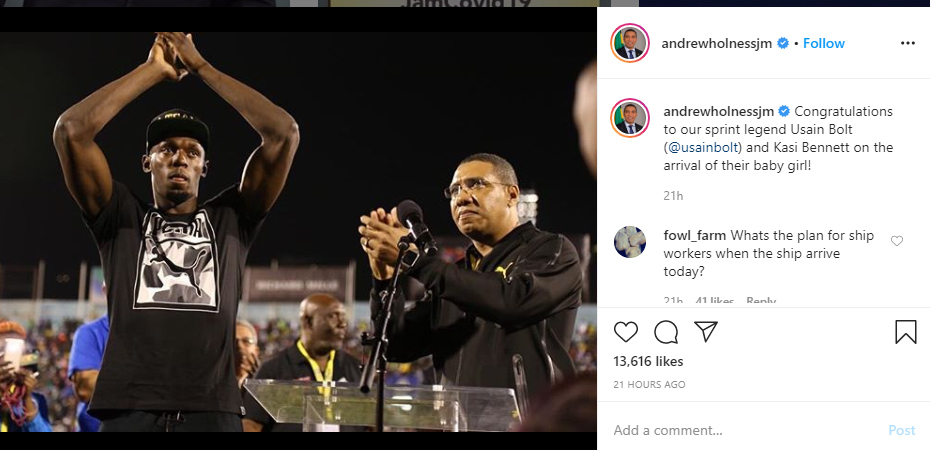Image resolution: width=930 pixels, height=450 pixels.
Task: Follow the andrewholnessjm account
Action: point(824,43)
